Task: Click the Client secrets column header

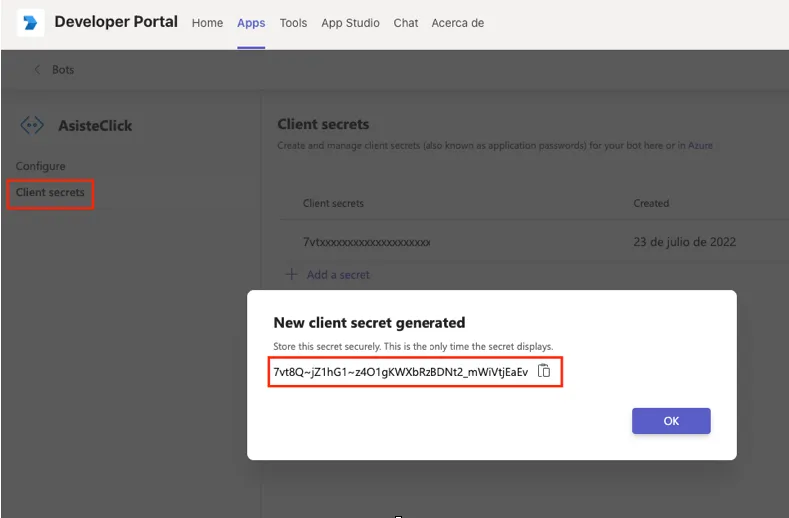Action: pos(333,203)
